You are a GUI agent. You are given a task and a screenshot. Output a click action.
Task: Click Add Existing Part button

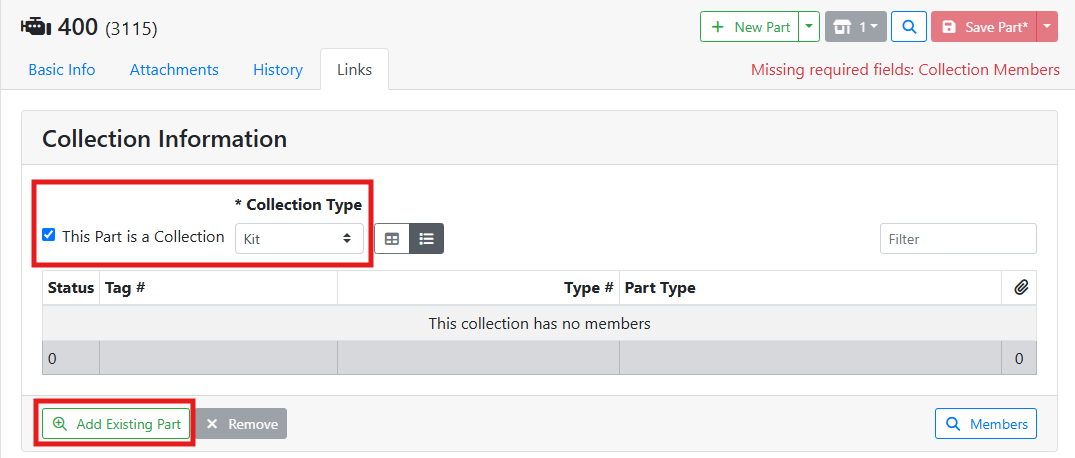click(117, 424)
